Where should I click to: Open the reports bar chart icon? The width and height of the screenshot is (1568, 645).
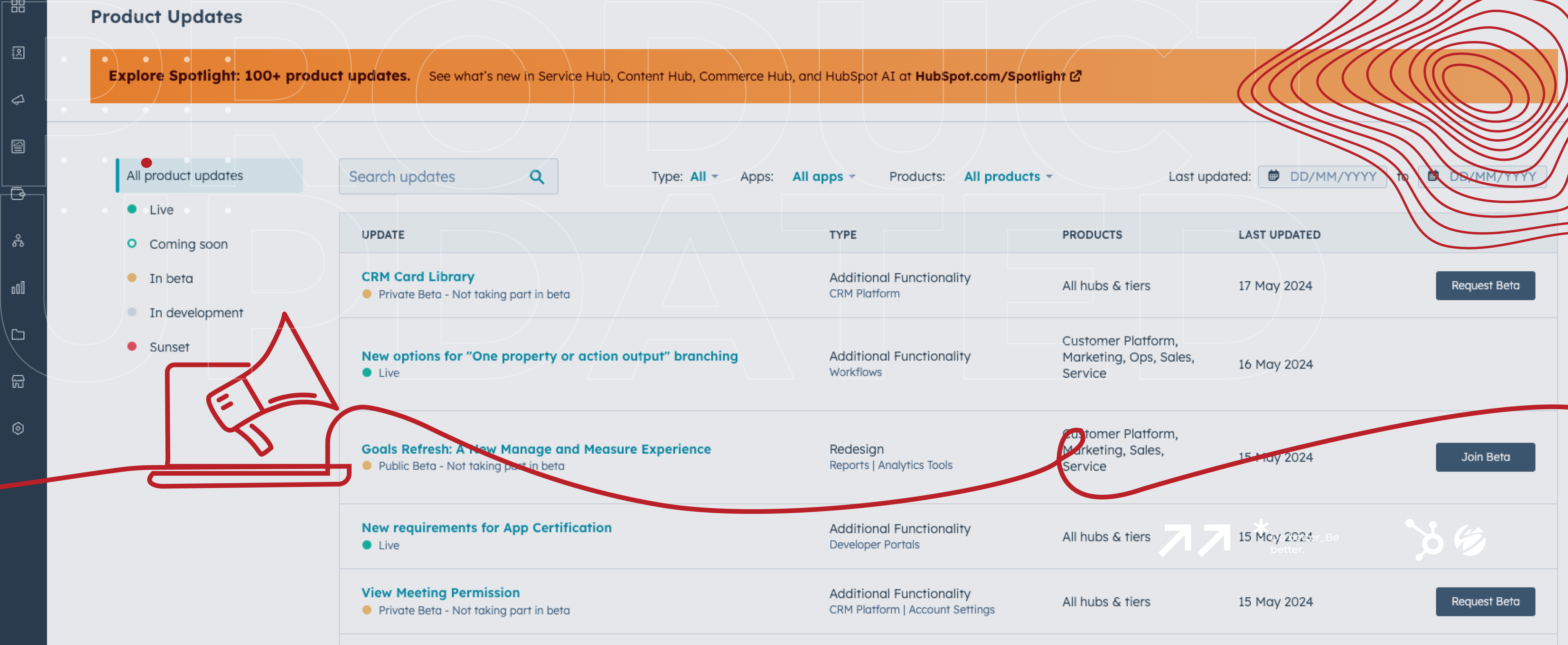[x=18, y=288]
